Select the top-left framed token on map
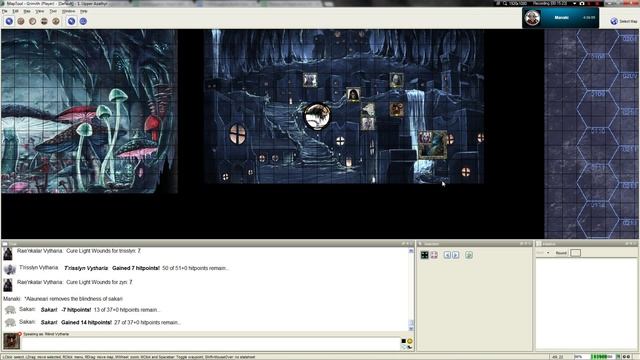 [310, 80]
